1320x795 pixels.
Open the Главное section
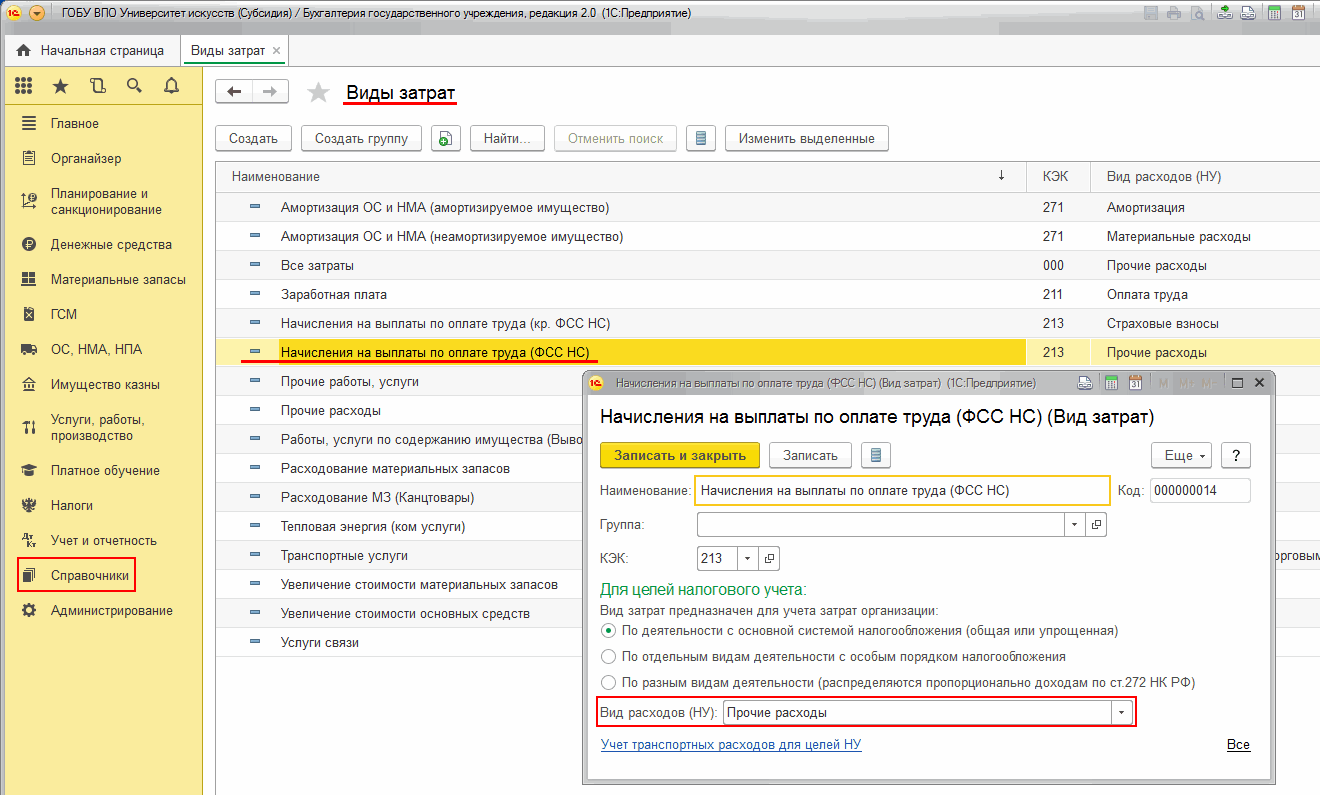pyautogui.click(x=101, y=123)
